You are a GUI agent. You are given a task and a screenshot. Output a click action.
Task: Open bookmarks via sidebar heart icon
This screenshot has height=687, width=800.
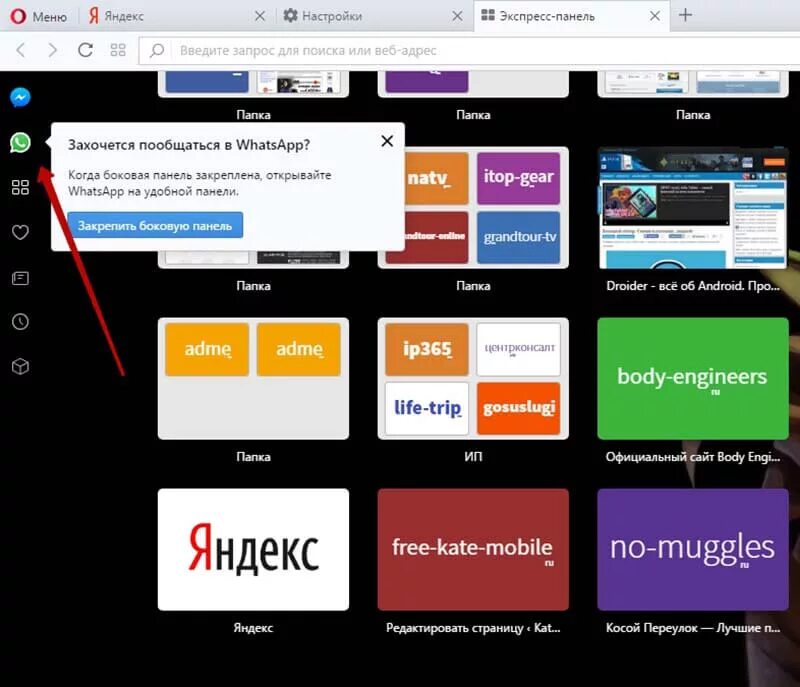click(x=20, y=232)
